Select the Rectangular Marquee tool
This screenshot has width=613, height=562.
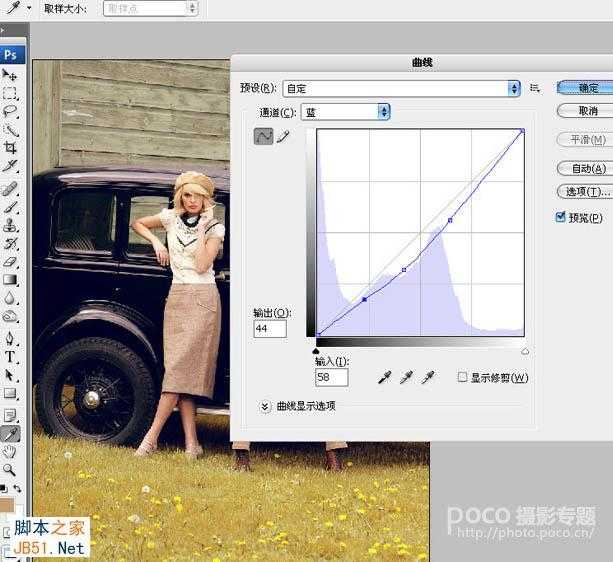coord(9,93)
